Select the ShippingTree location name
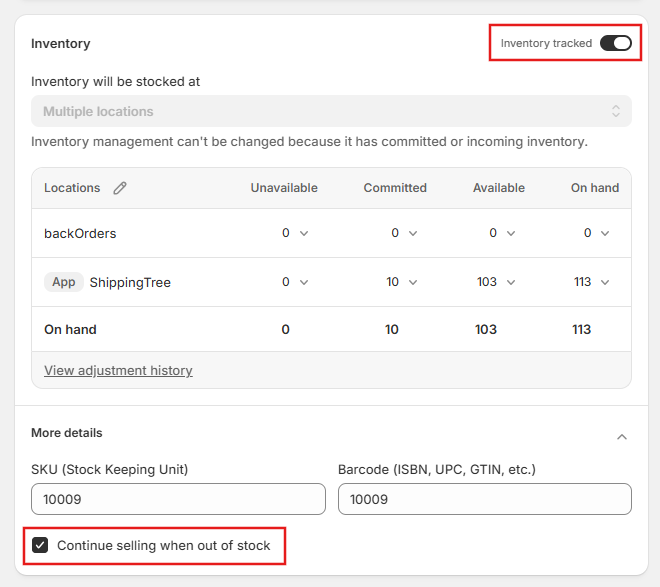660x587 pixels. click(130, 283)
